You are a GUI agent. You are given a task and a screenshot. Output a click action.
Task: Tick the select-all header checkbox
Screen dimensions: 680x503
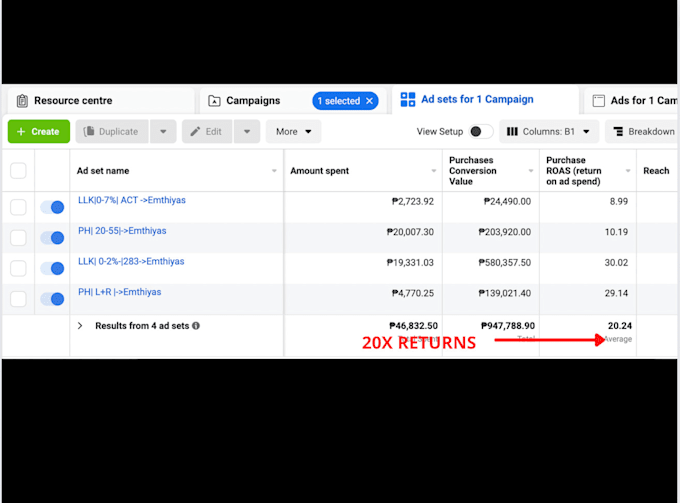coord(18,171)
